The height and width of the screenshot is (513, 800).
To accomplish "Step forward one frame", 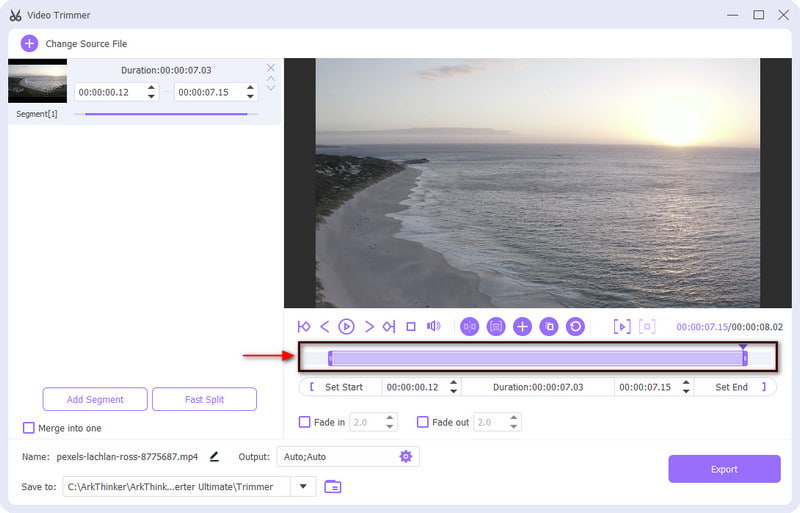I will (x=369, y=326).
